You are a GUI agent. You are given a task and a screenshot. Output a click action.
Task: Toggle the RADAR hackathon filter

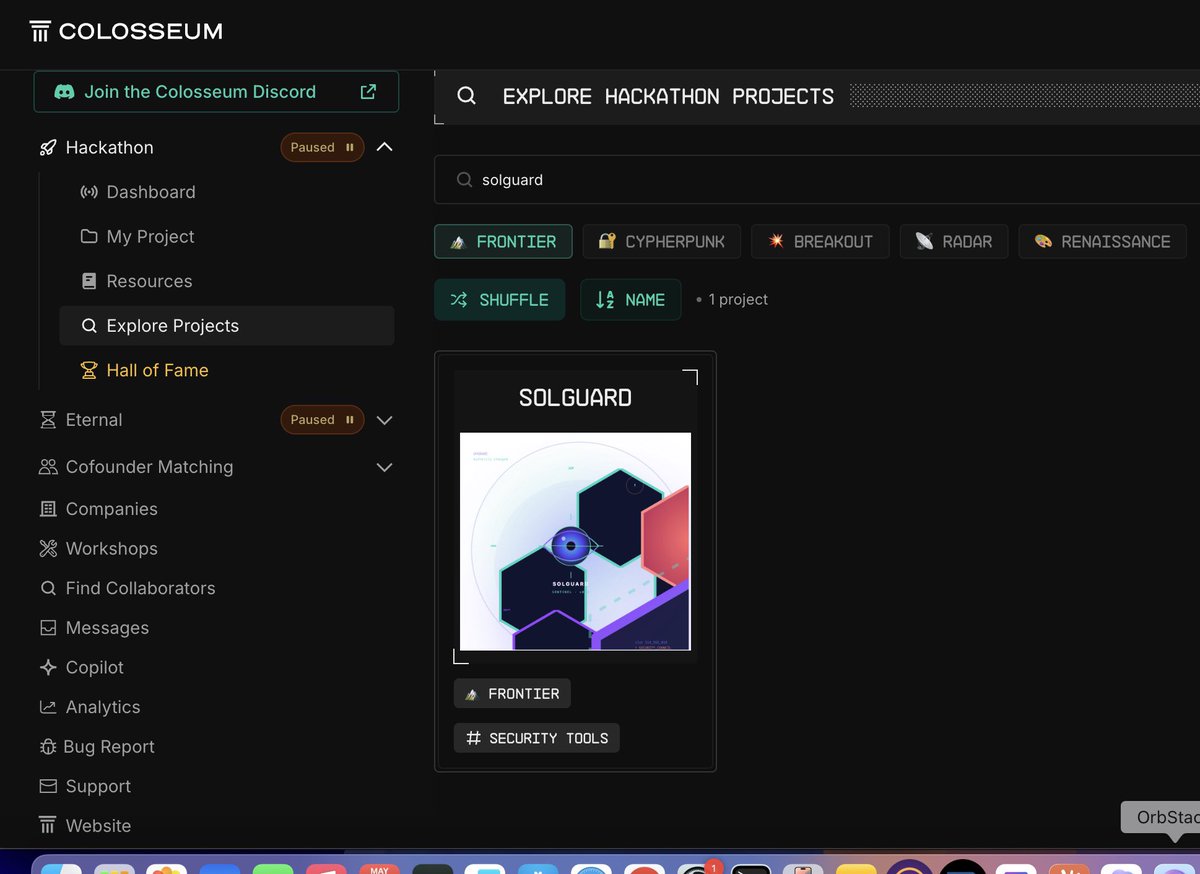point(954,241)
